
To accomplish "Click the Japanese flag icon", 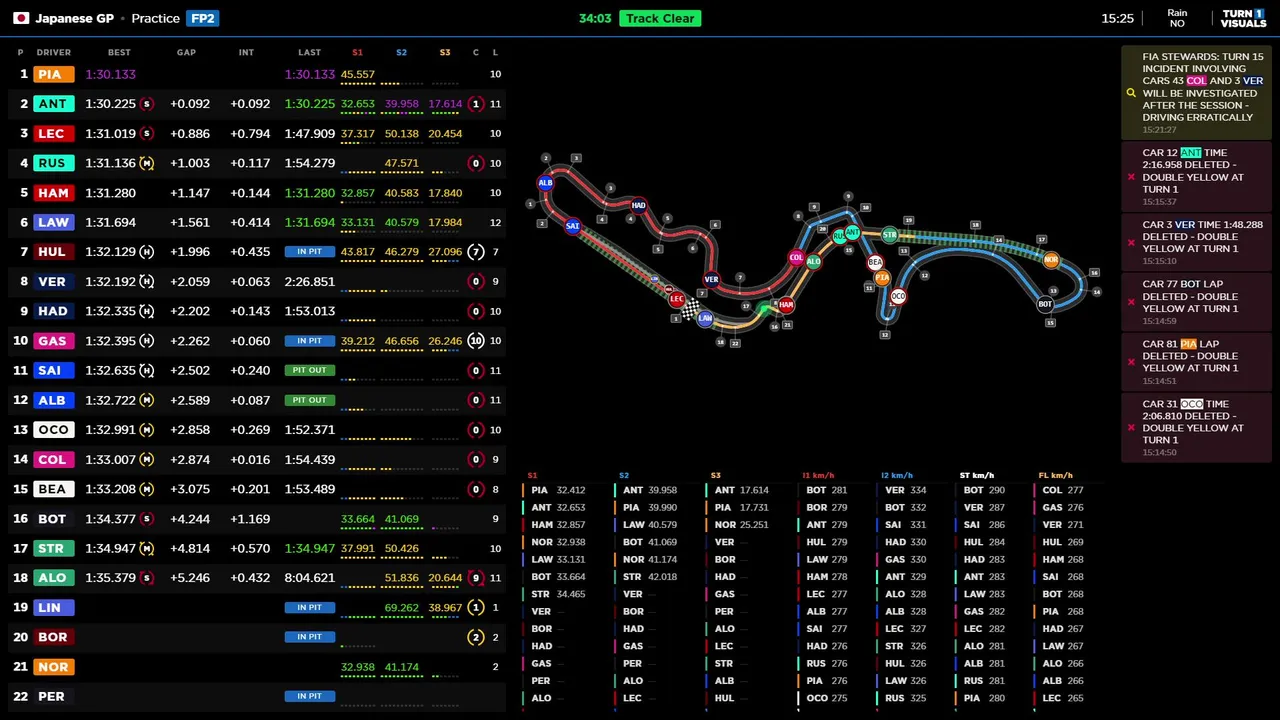I will [x=20, y=18].
